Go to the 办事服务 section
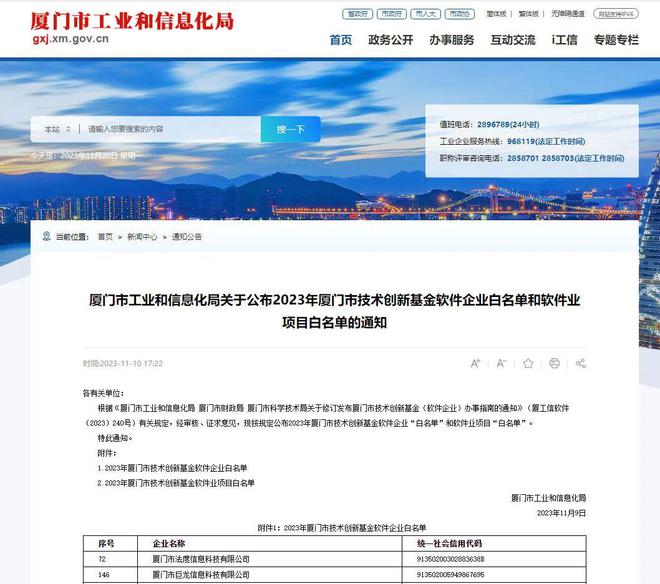This screenshot has height=584, width=660. [x=451, y=40]
